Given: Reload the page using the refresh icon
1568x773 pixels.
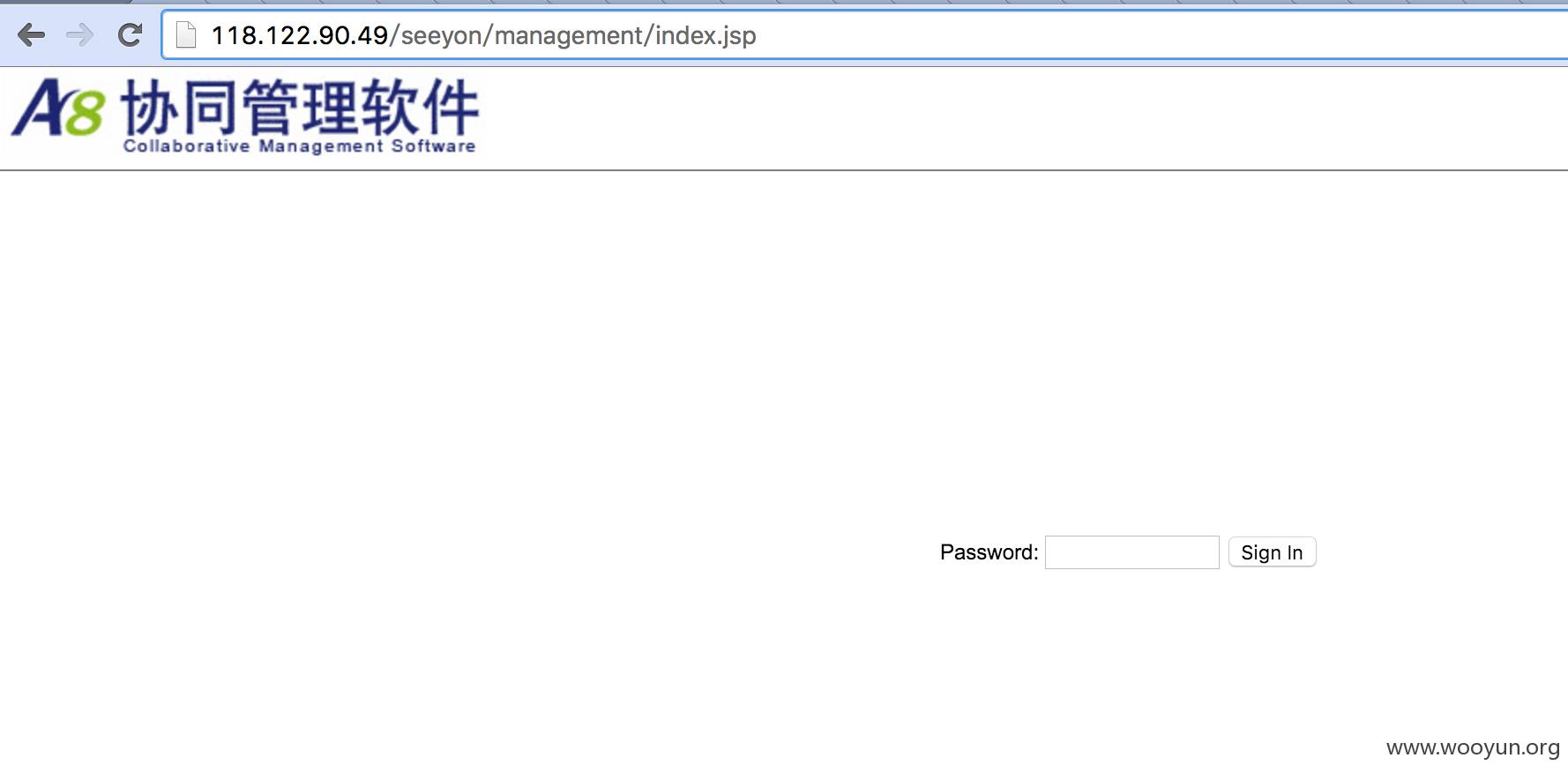Looking at the screenshot, I should (130, 35).
